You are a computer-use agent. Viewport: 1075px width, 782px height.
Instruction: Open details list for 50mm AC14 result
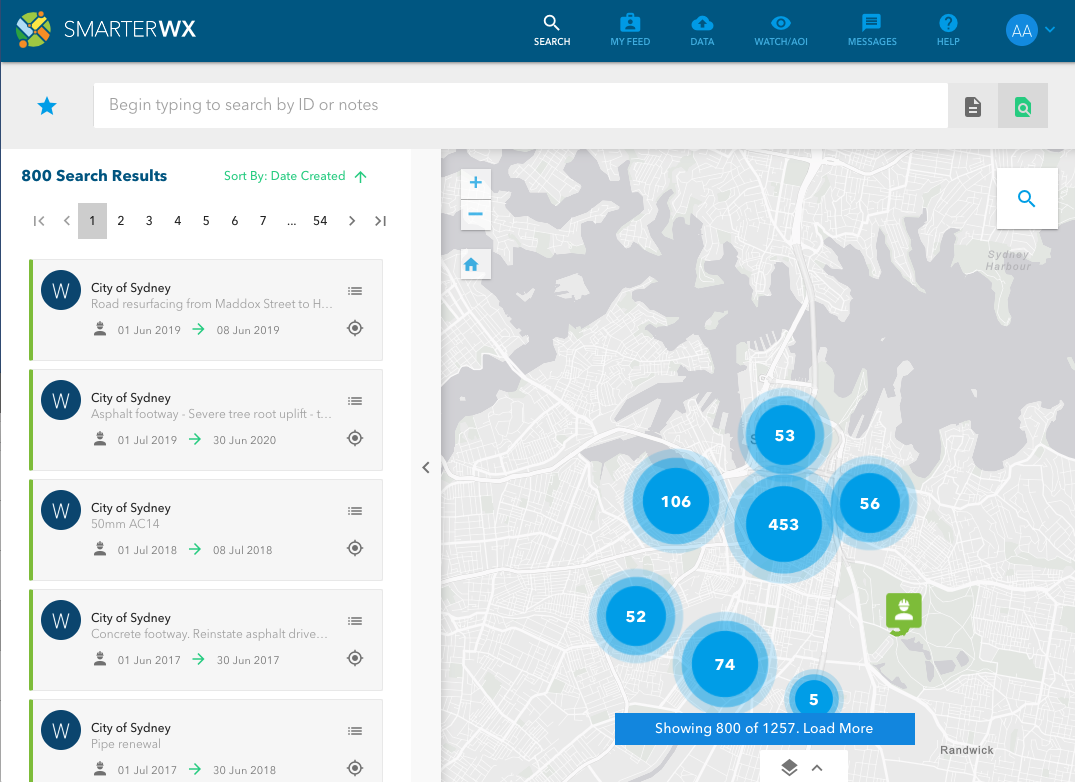[354, 511]
